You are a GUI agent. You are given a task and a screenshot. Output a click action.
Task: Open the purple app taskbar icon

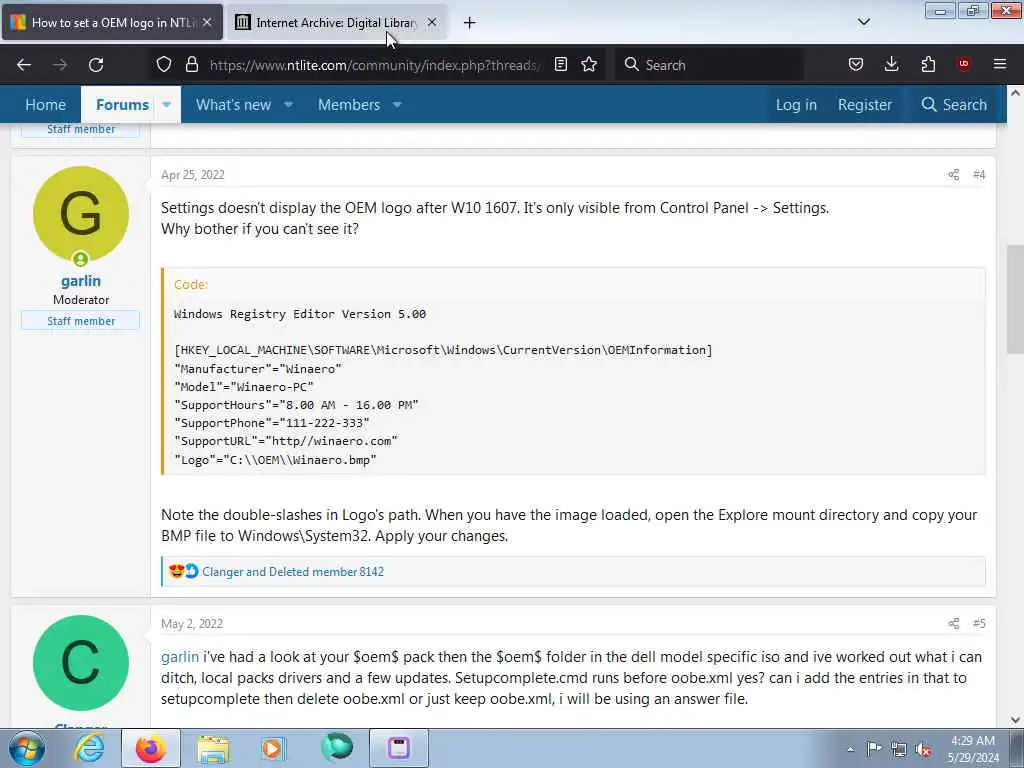click(x=398, y=748)
